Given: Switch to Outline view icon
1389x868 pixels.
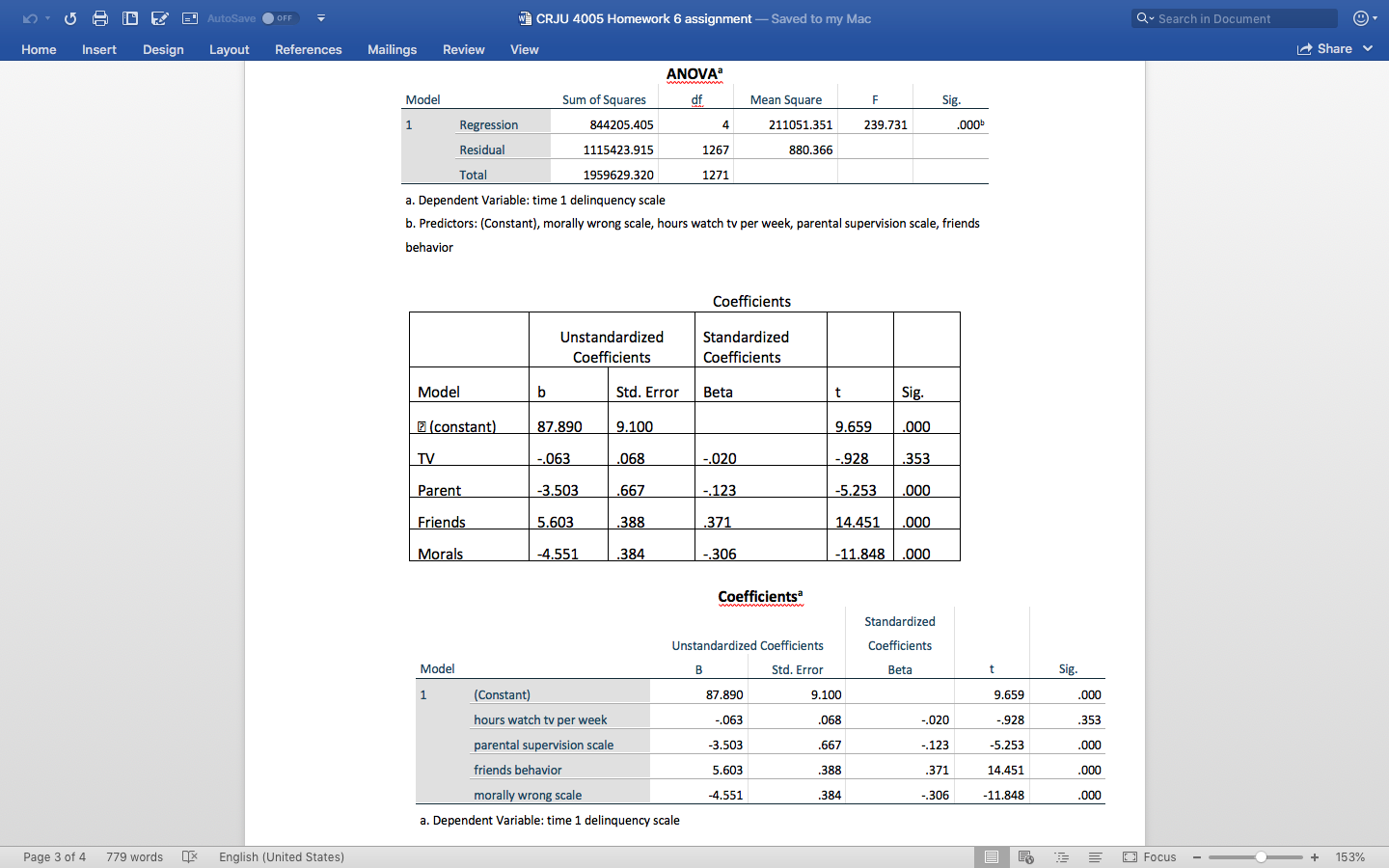Looking at the screenshot, I should click(x=1061, y=856).
